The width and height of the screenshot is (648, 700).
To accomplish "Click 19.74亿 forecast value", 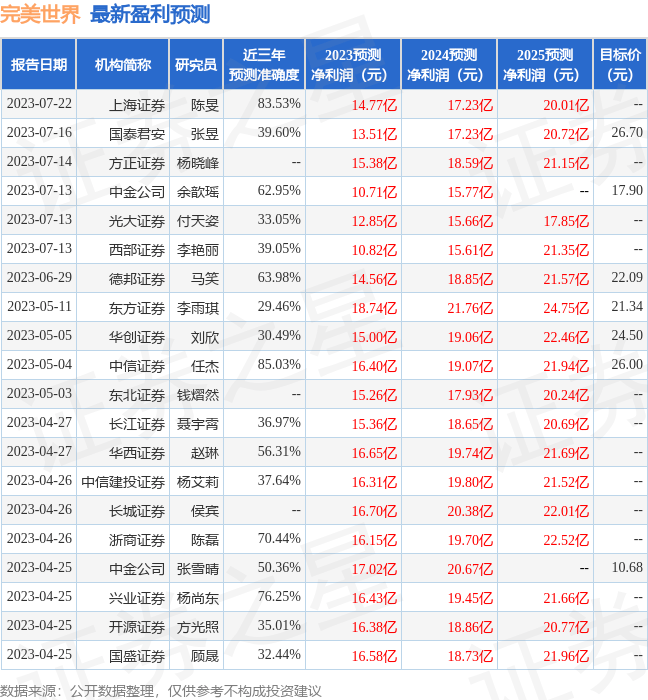I will 470,453.
